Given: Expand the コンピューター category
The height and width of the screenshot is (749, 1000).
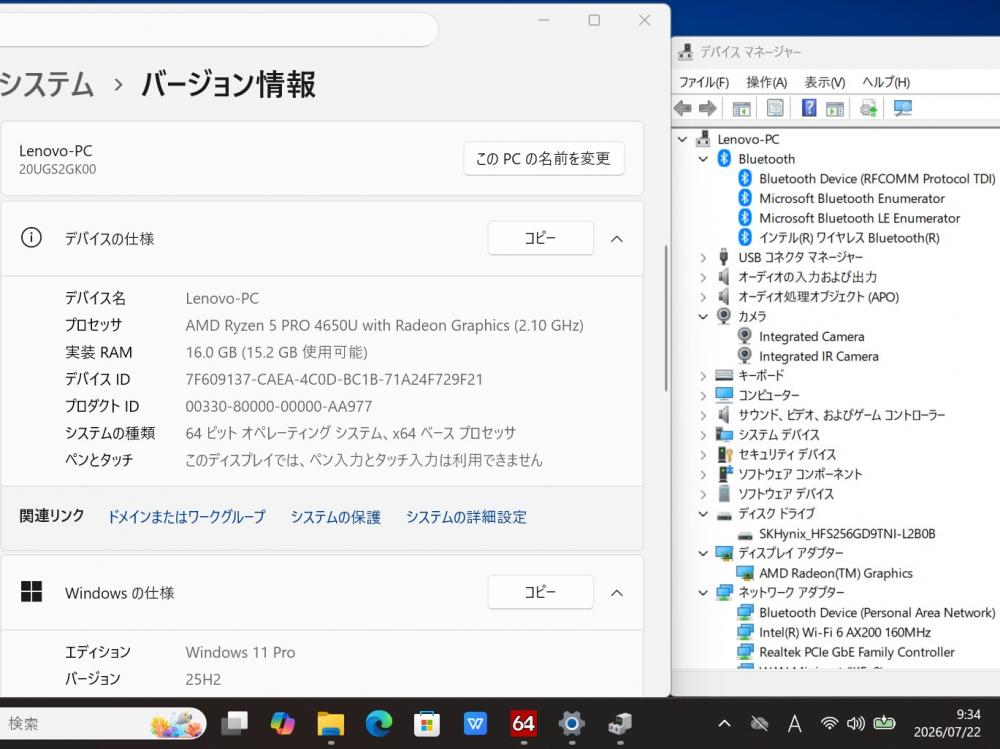Looking at the screenshot, I should pyautogui.click(x=703, y=396).
